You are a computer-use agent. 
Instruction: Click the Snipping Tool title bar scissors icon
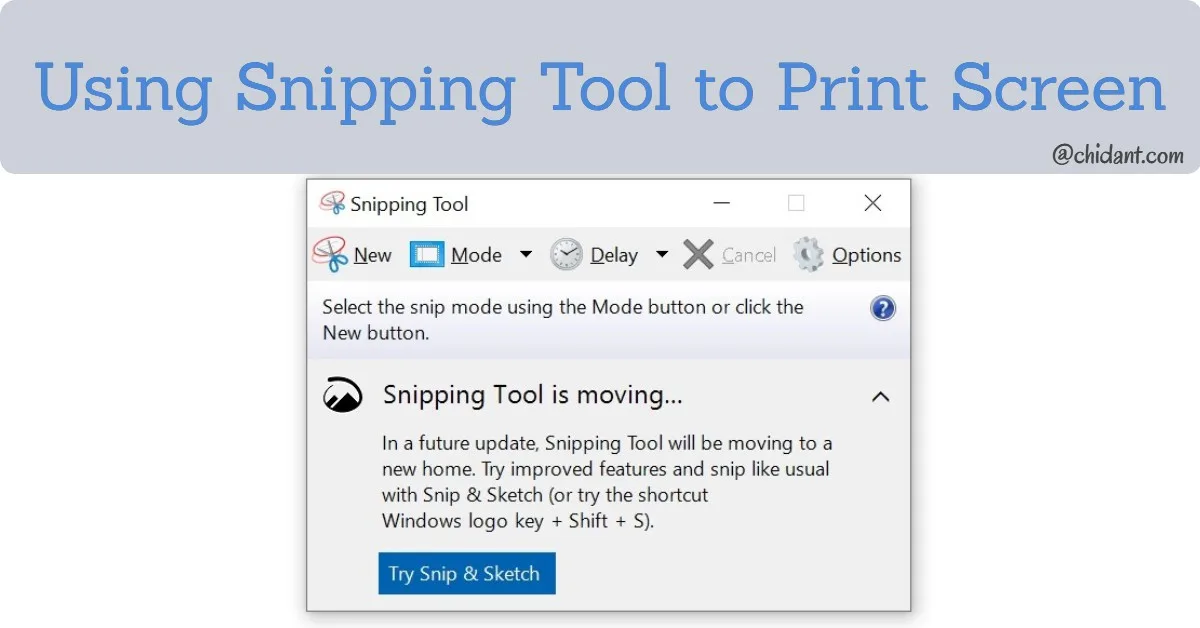click(x=332, y=204)
